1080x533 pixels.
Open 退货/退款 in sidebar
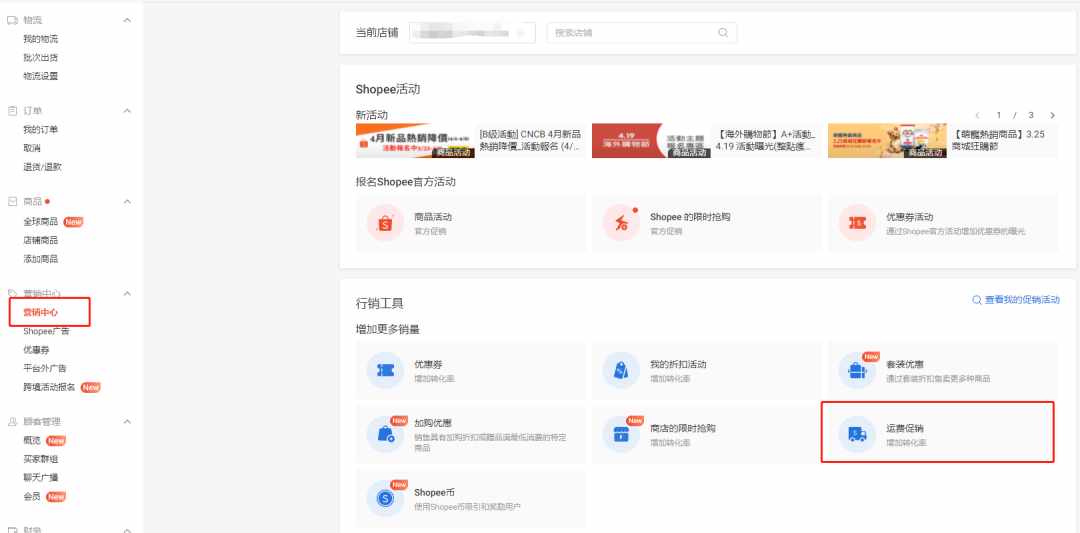coord(43,167)
